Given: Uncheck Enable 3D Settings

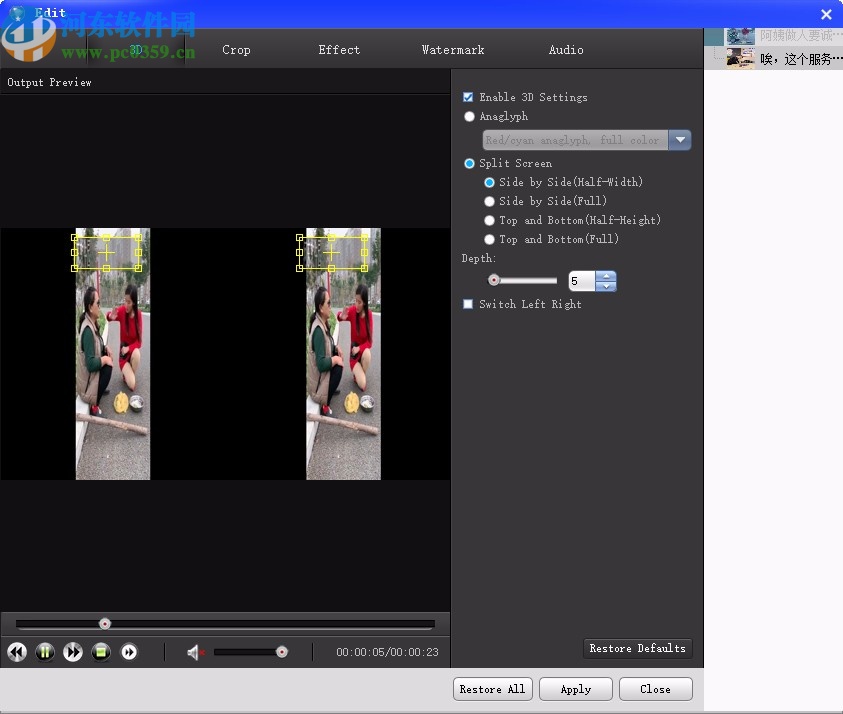Looking at the screenshot, I should tap(468, 97).
